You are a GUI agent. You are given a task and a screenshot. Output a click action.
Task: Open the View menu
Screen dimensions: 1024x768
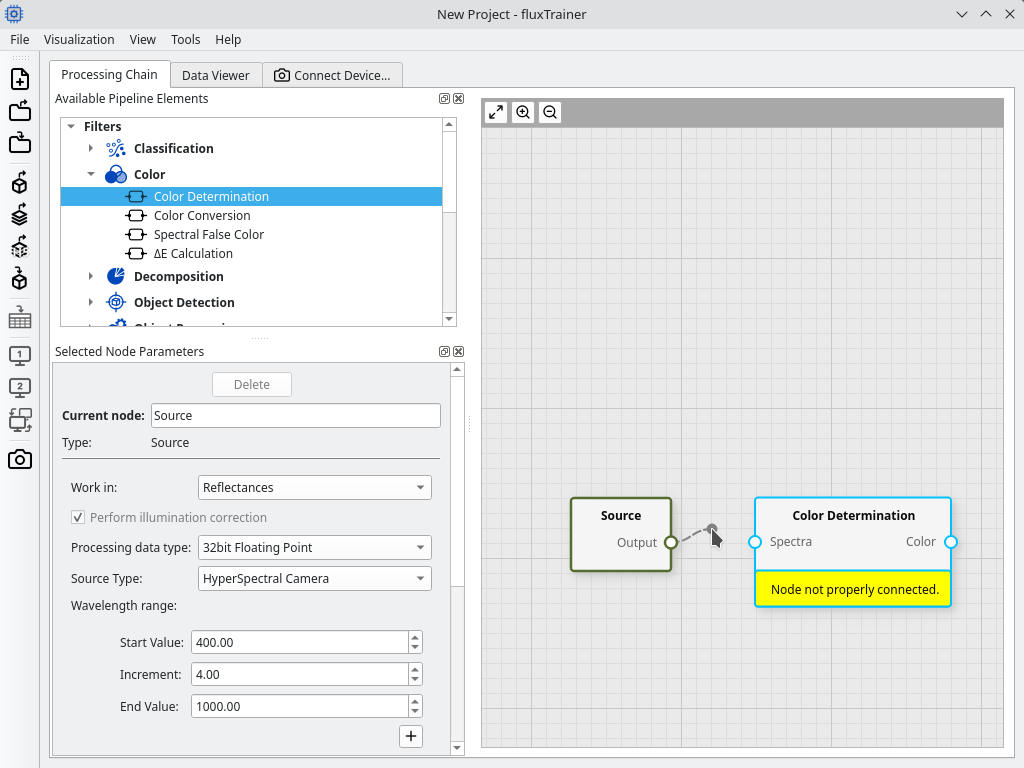pyautogui.click(x=142, y=39)
